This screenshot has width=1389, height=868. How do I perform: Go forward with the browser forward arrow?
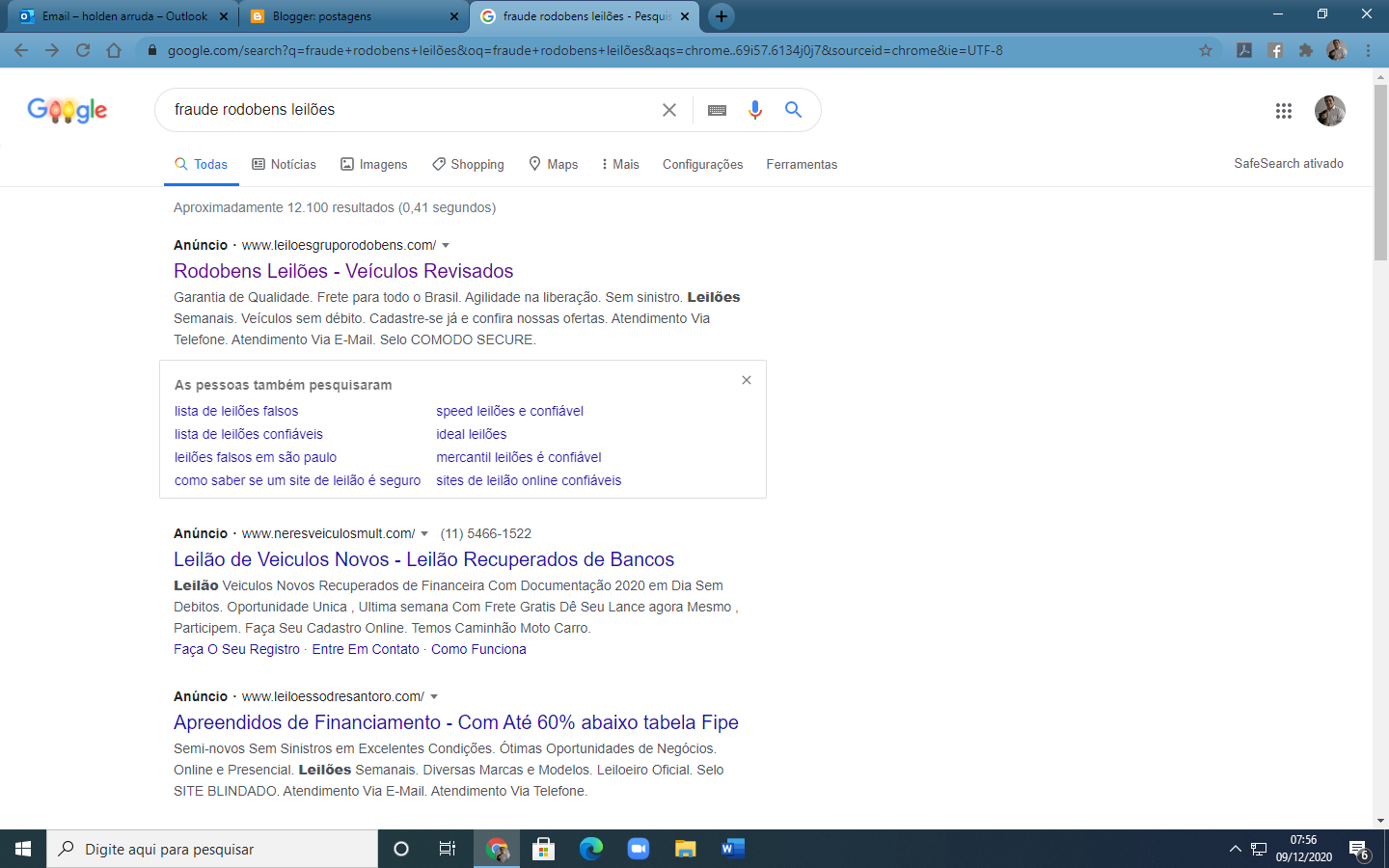coord(52,50)
